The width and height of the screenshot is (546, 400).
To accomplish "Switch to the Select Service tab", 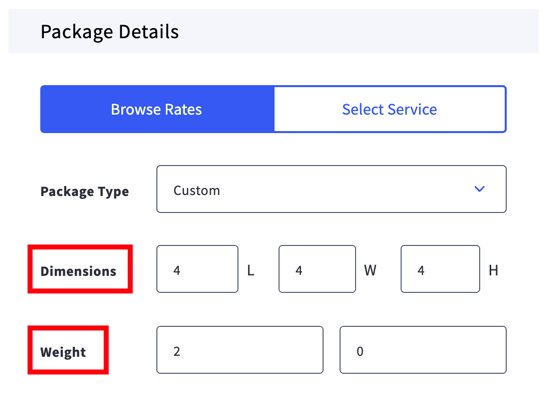I will [x=390, y=109].
